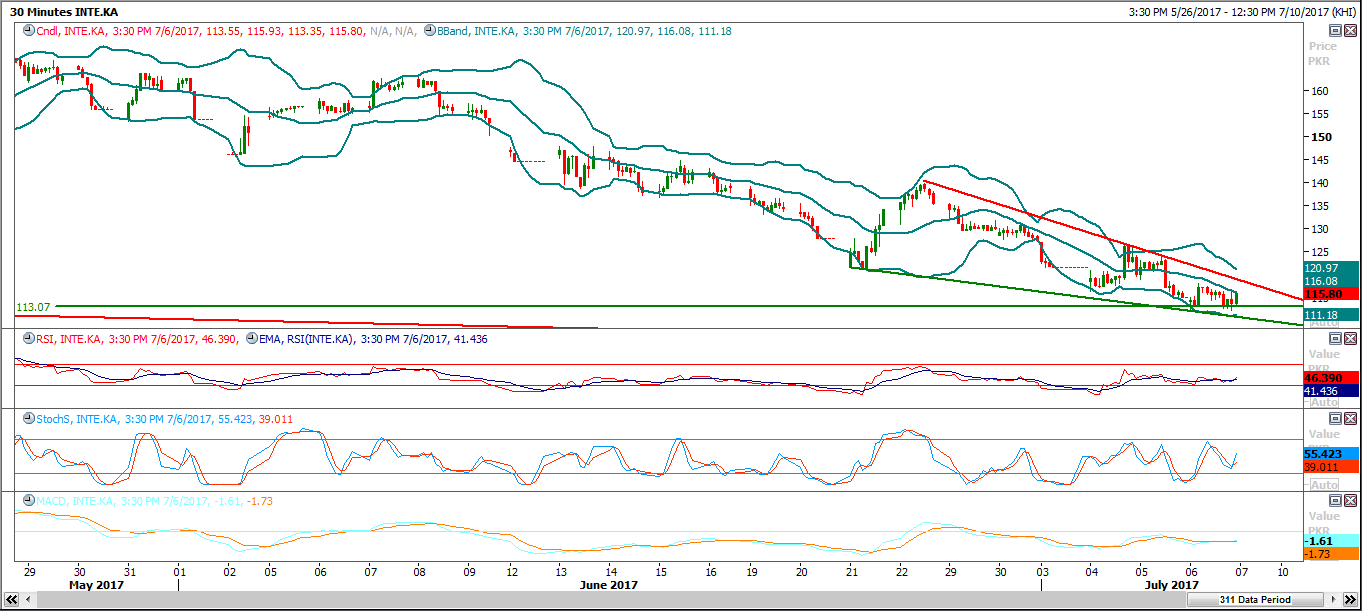
Task: Click the 113.07 horizontal support line label
Action: pyautogui.click(x=33, y=306)
